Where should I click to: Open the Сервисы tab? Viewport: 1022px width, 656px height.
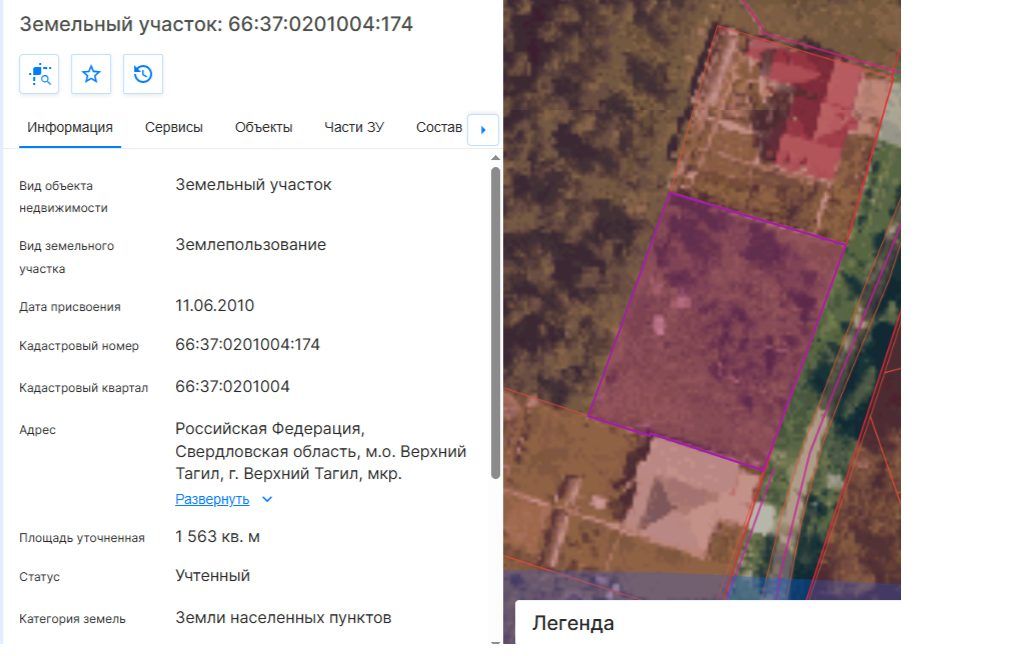pyautogui.click(x=173, y=128)
